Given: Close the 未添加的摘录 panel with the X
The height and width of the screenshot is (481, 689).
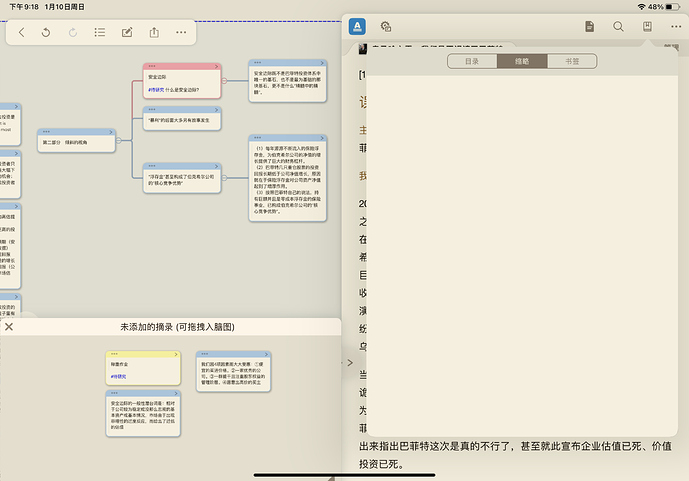Looking at the screenshot, I should click(x=9, y=327).
